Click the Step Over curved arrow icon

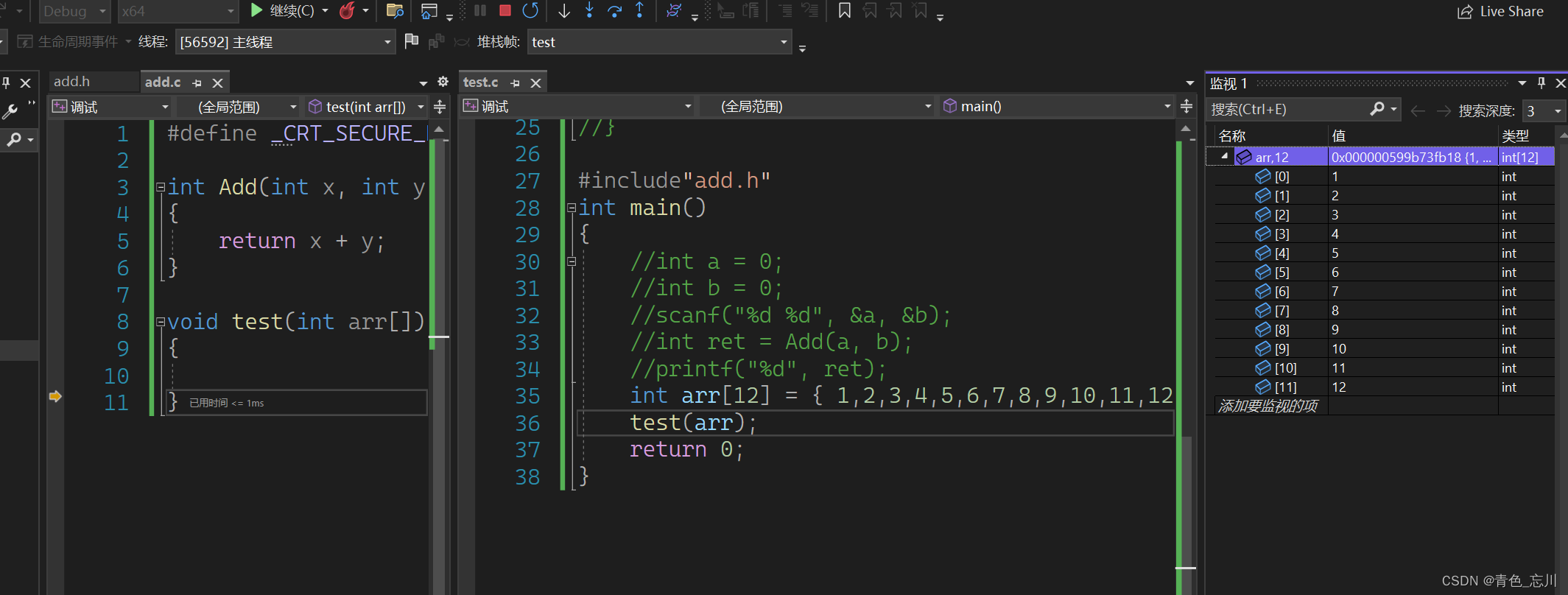(x=614, y=11)
